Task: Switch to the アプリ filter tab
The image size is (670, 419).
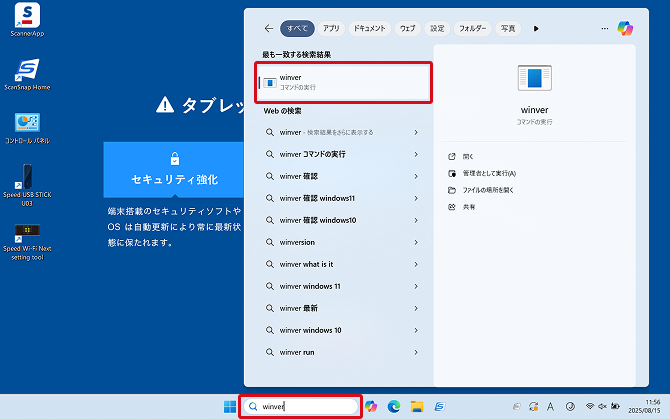Action: pos(331,29)
